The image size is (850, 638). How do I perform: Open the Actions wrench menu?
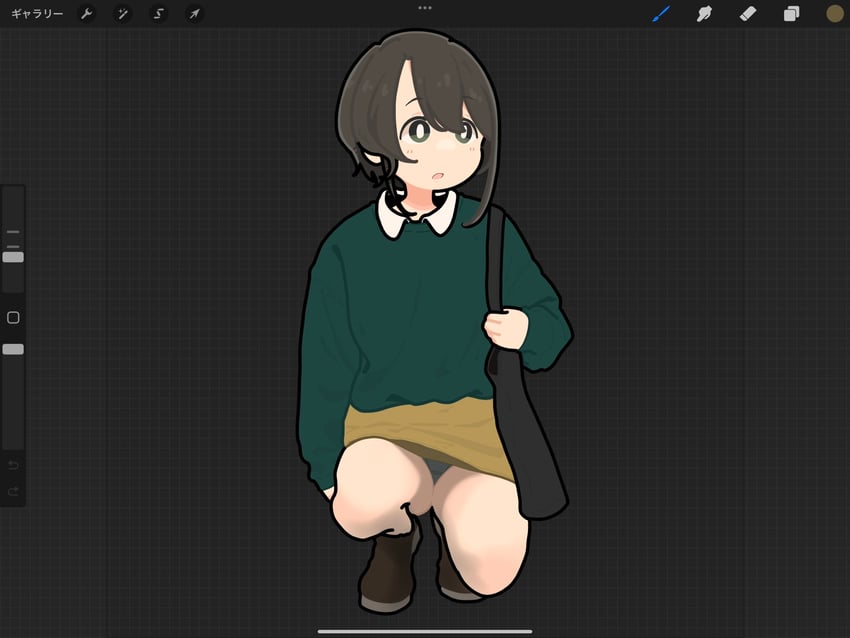click(86, 14)
